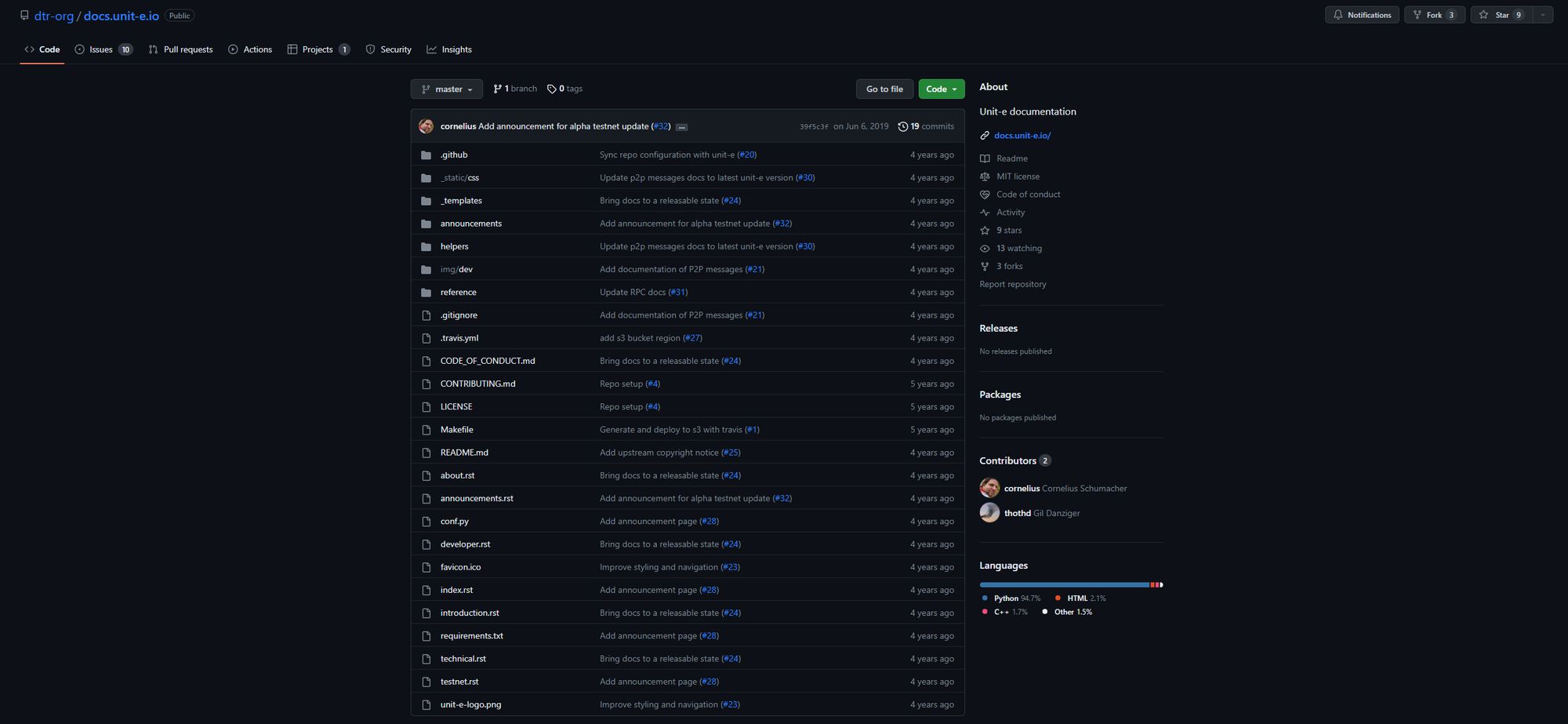Click the Notifications bell button

pos(1361,15)
